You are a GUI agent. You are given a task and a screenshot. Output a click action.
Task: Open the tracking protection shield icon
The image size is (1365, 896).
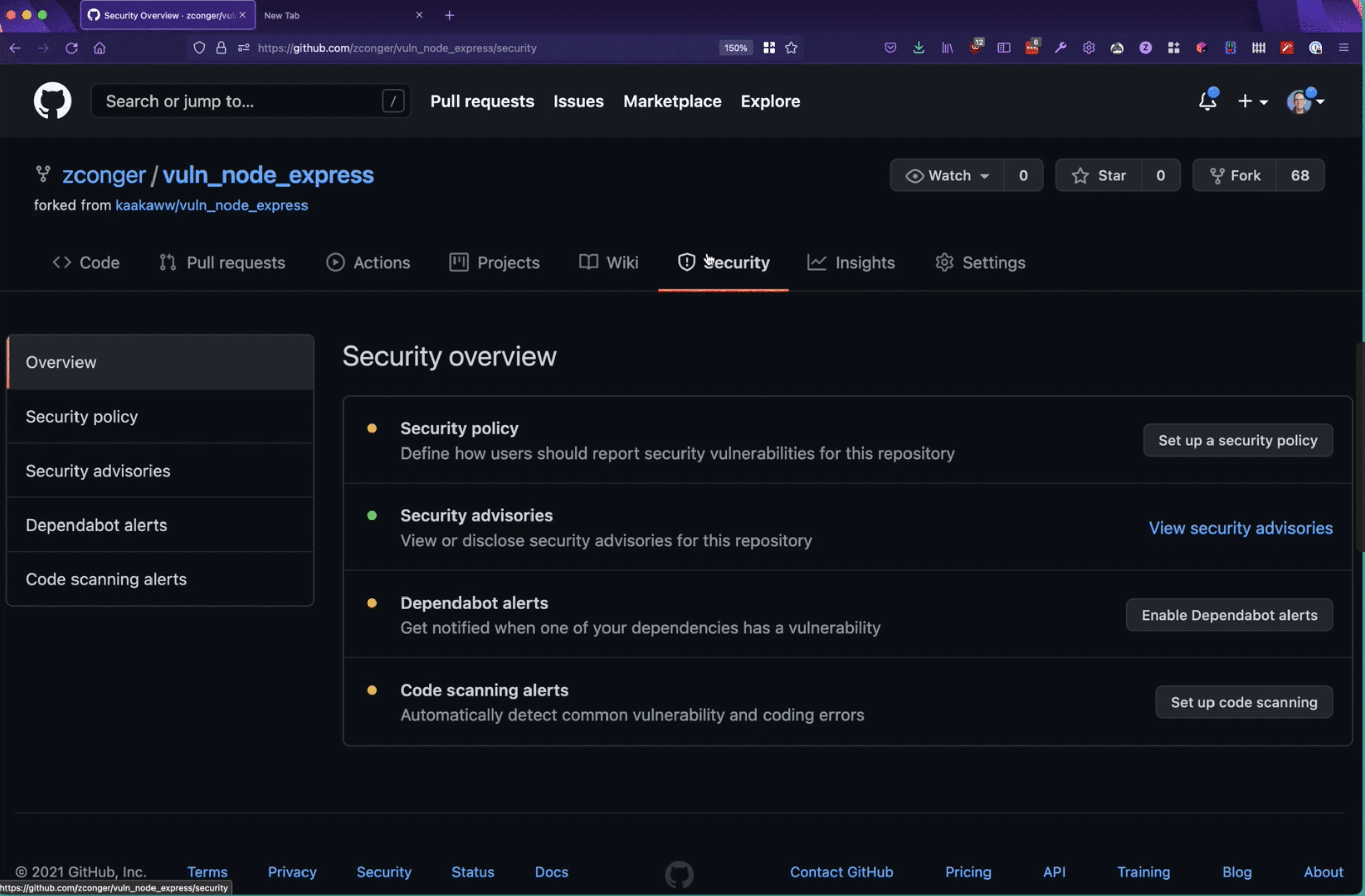coord(199,48)
